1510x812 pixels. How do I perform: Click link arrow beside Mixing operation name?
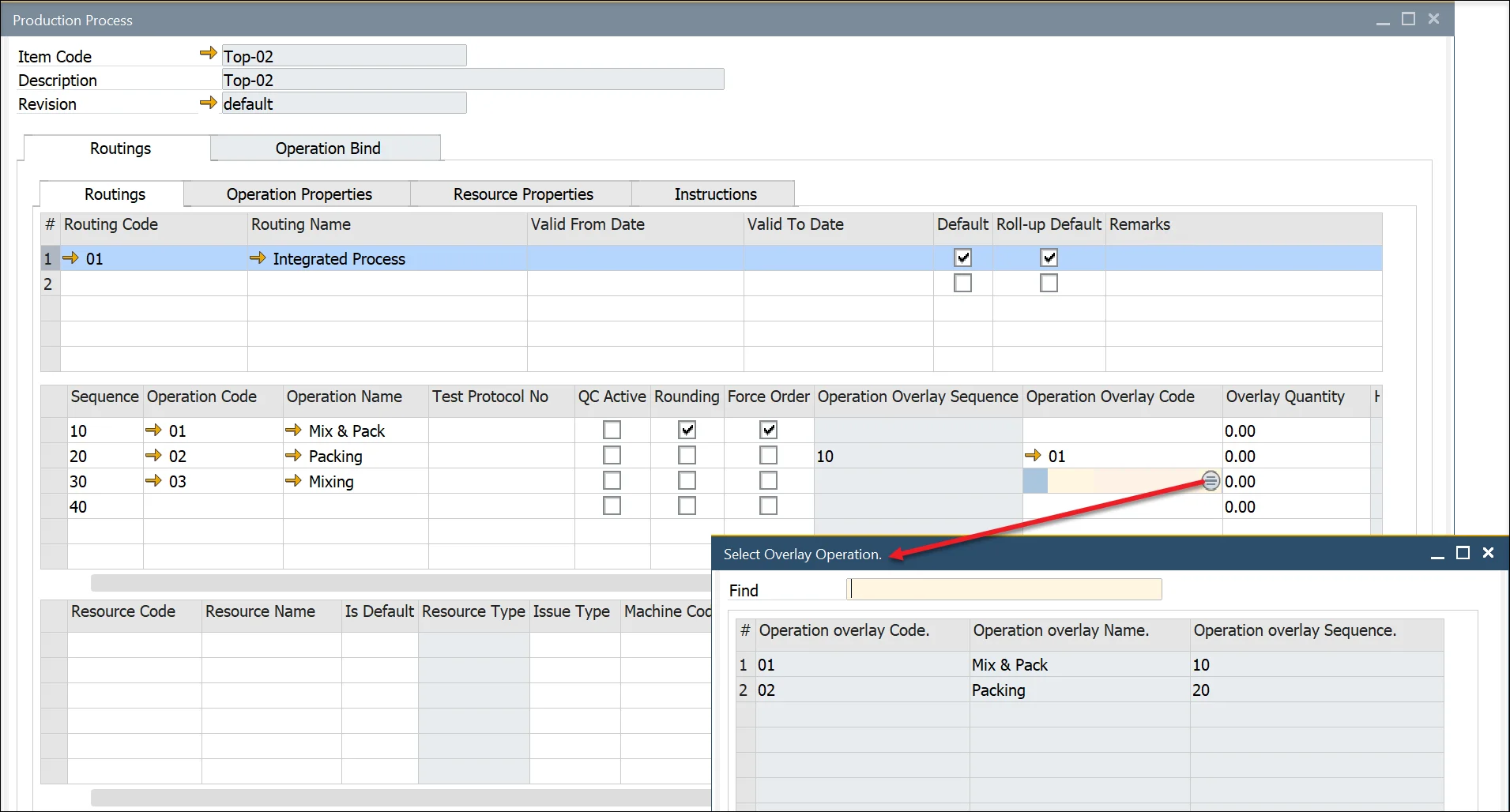coord(293,480)
